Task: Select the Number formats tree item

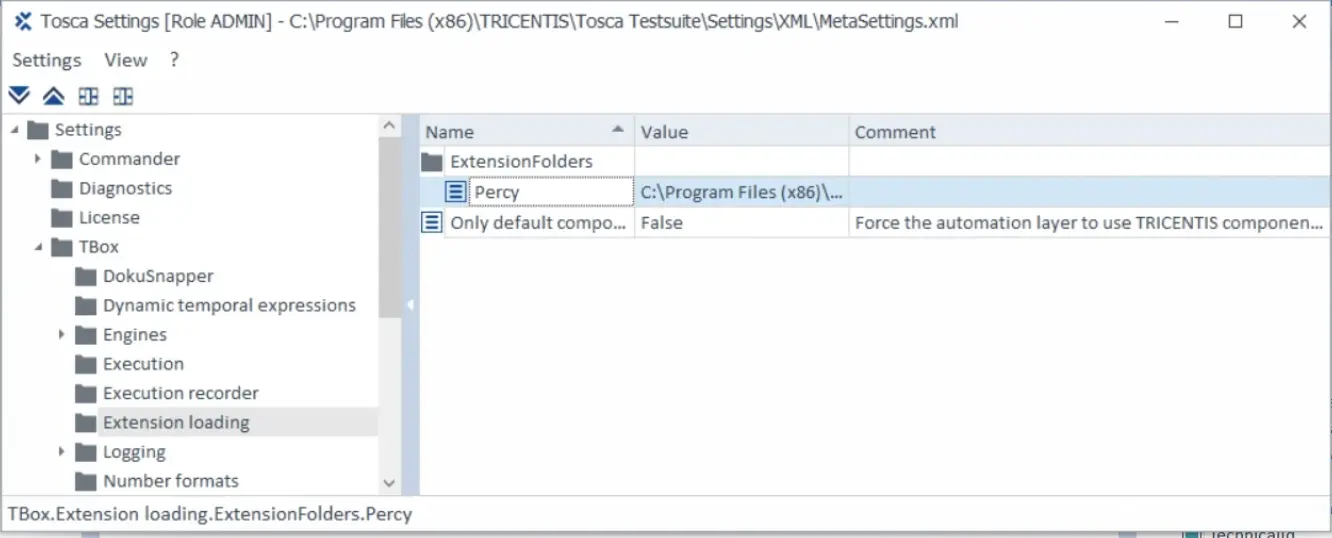Action: (171, 481)
